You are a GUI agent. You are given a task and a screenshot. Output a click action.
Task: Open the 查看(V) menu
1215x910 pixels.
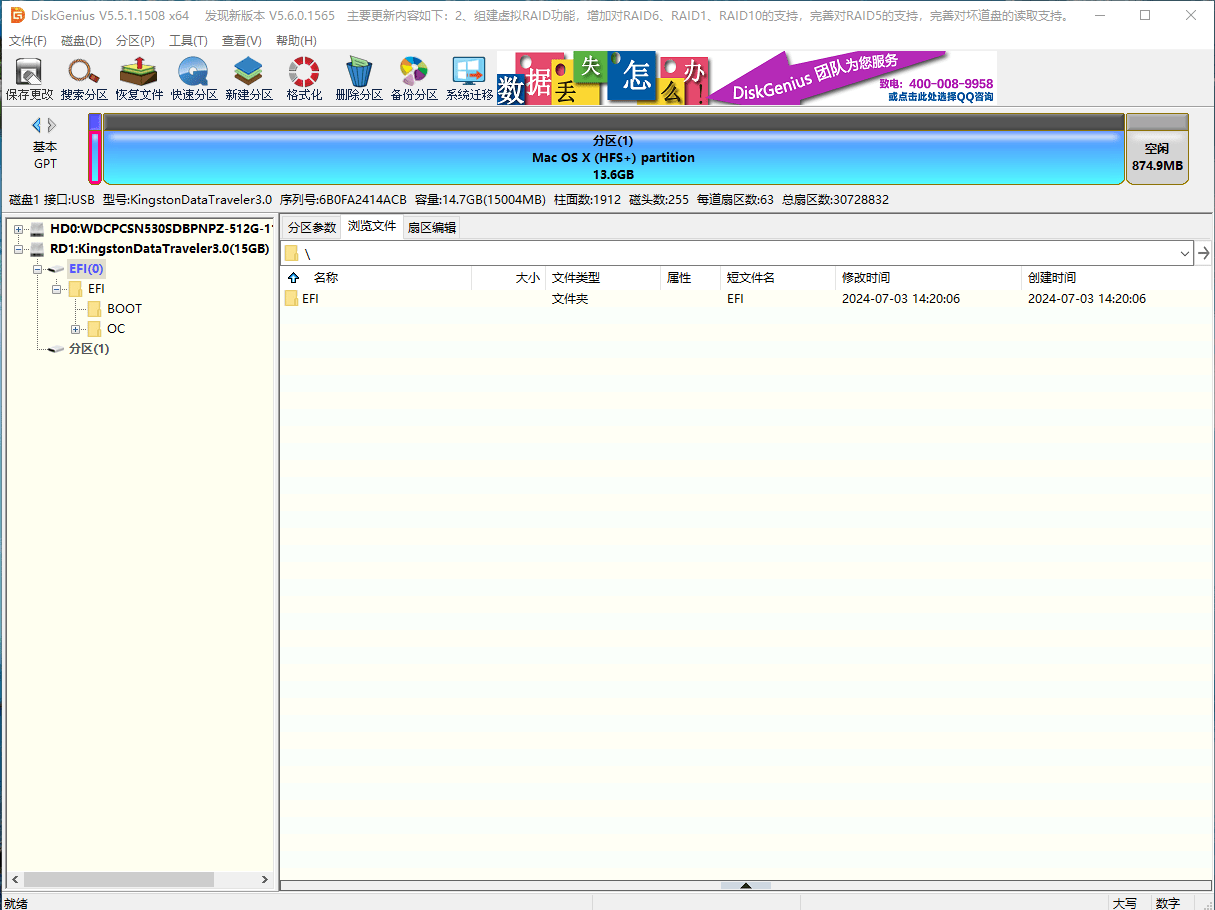click(241, 41)
